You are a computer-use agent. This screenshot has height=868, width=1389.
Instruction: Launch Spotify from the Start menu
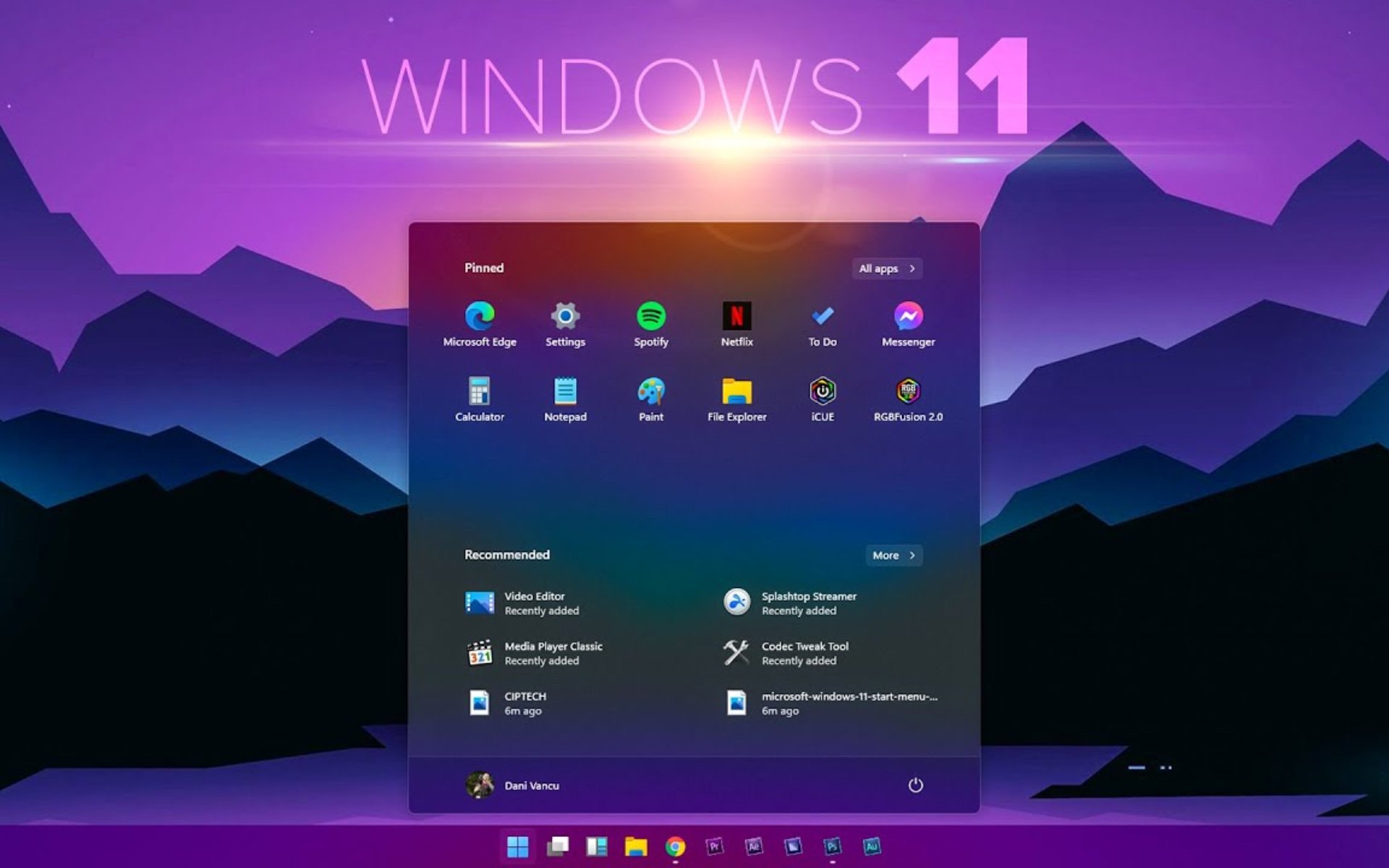[x=651, y=325]
